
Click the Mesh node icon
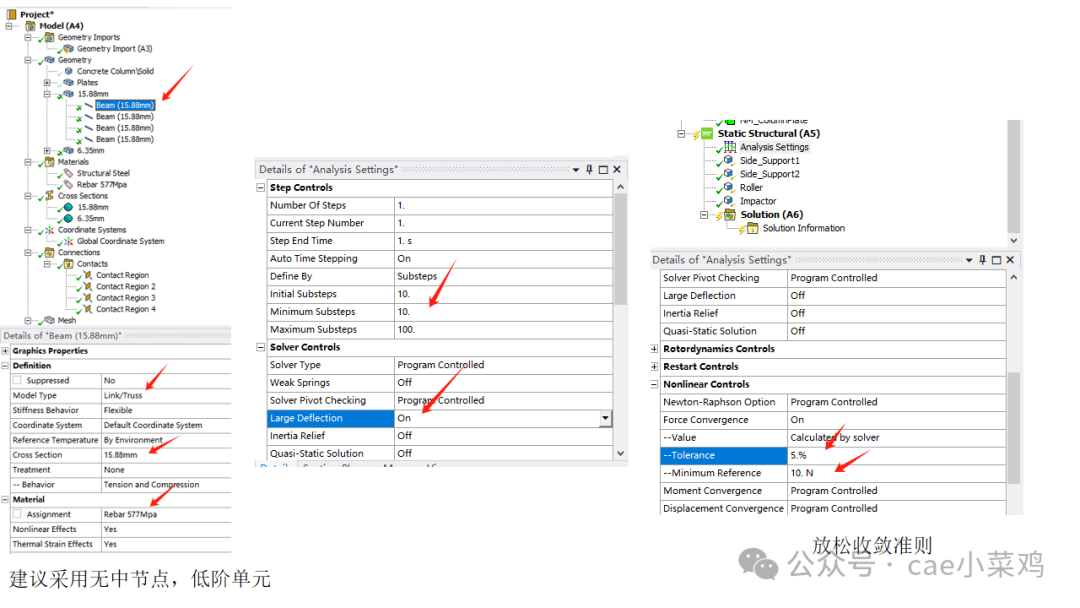click(x=50, y=320)
